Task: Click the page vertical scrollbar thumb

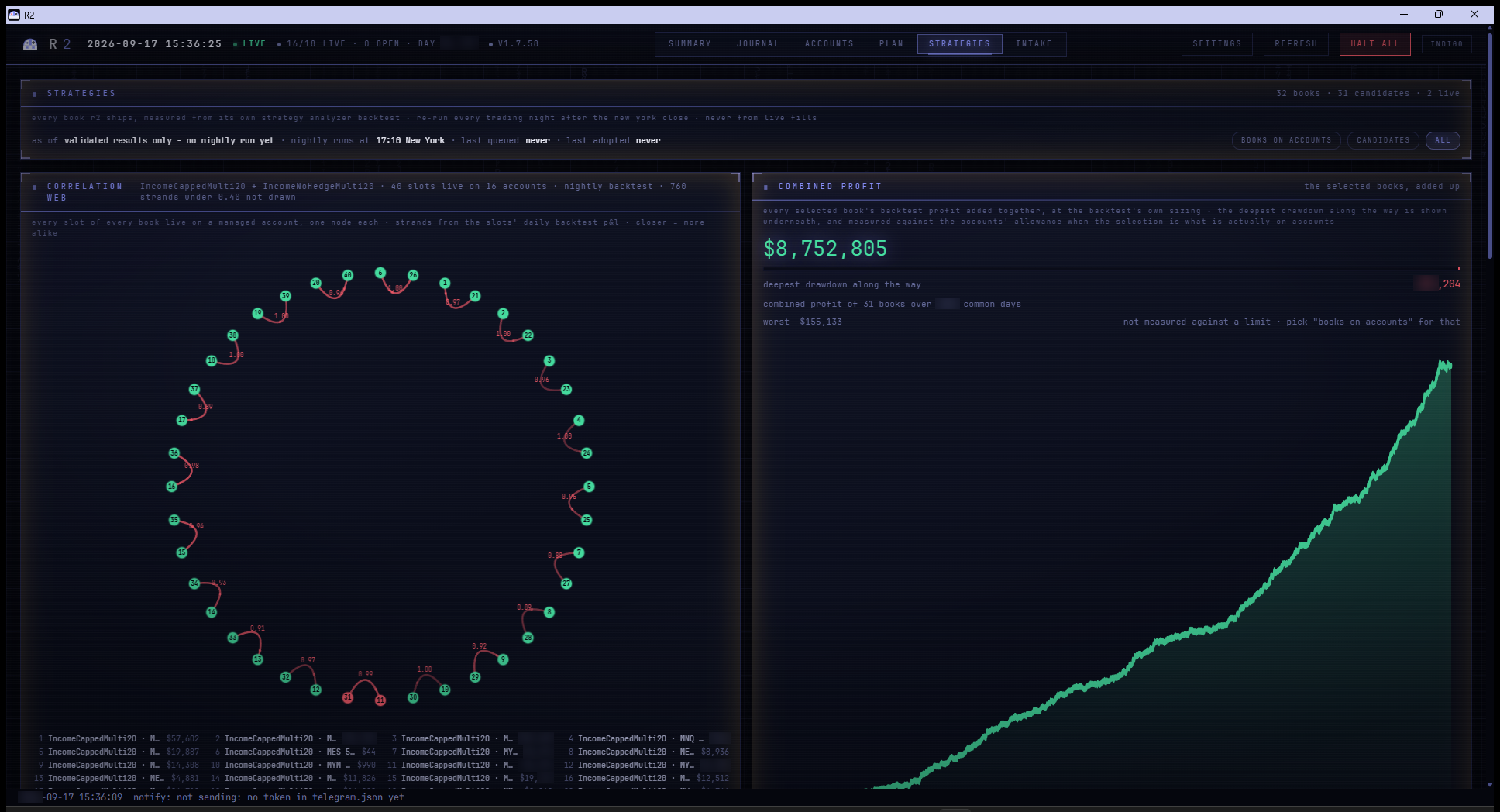Action: point(1490,145)
